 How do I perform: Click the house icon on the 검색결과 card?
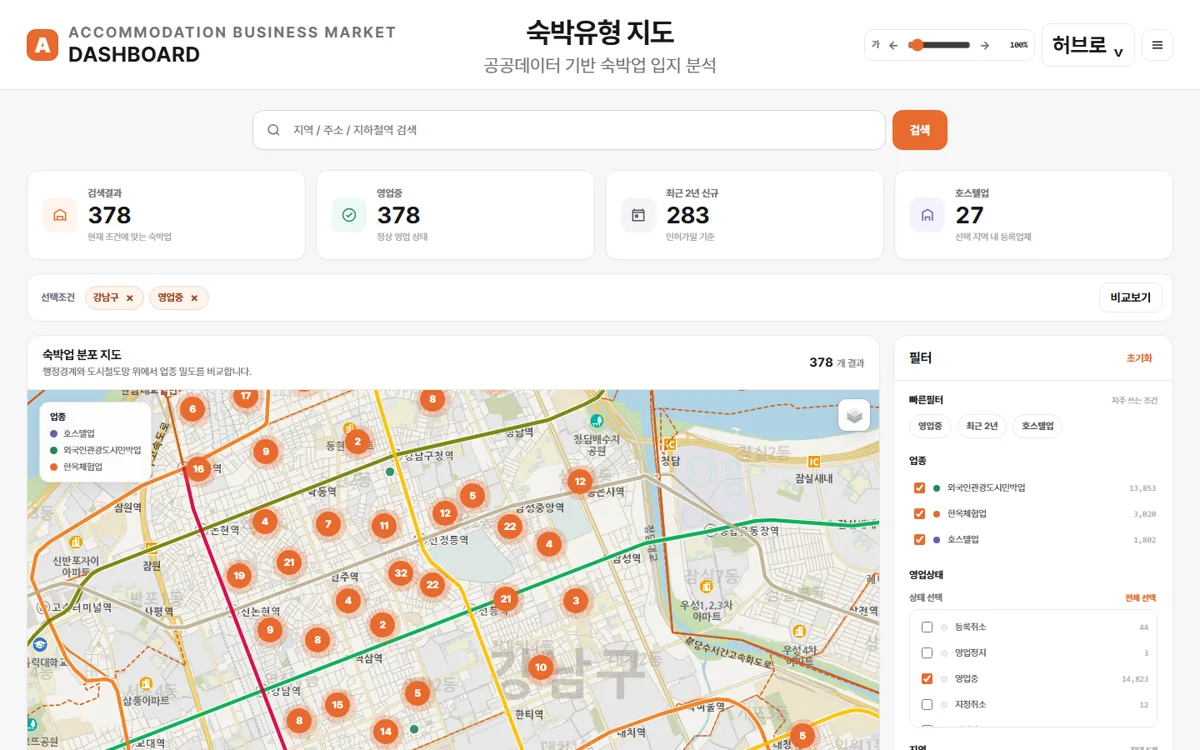[x=60, y=215]
